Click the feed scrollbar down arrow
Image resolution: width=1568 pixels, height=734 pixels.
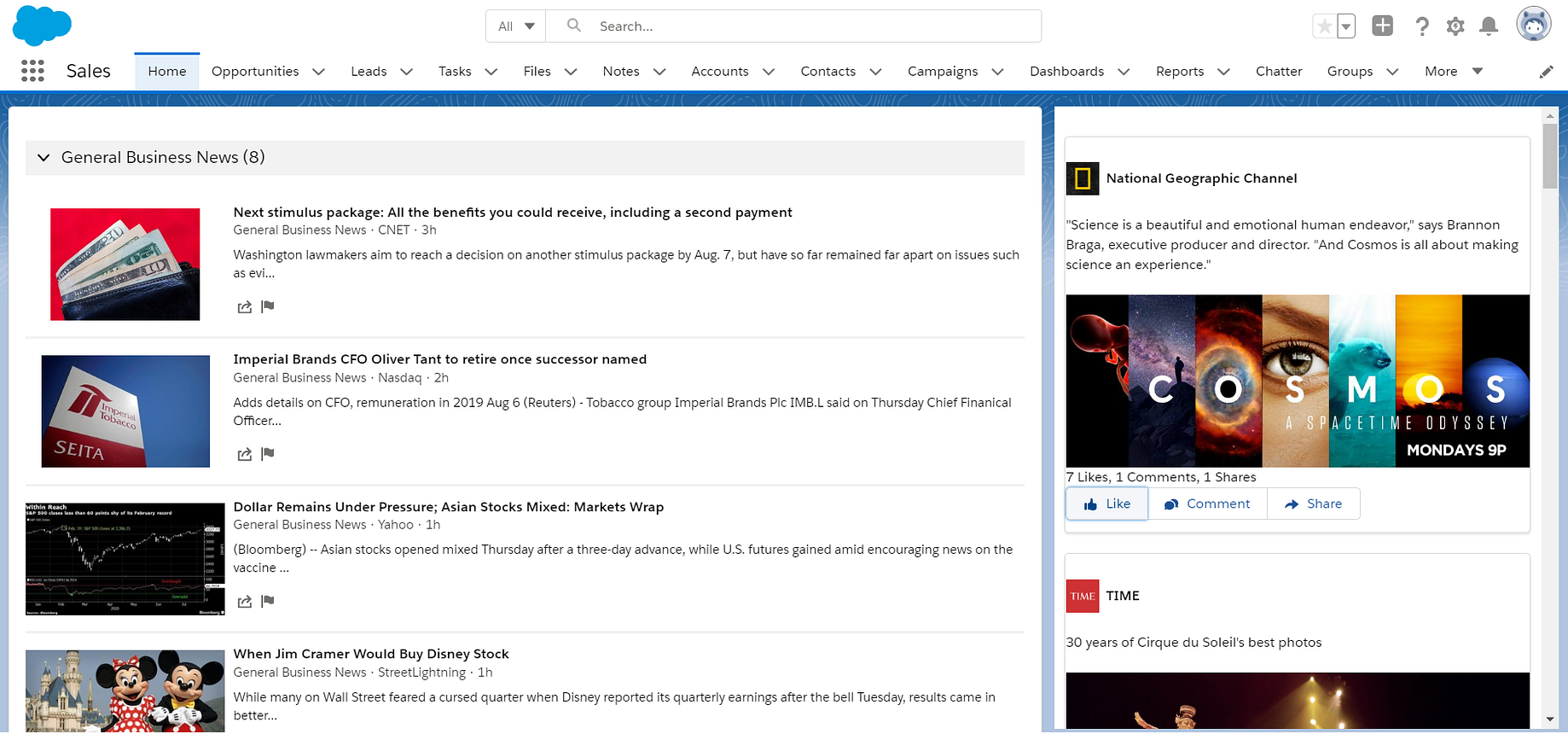coord(1550,719)
